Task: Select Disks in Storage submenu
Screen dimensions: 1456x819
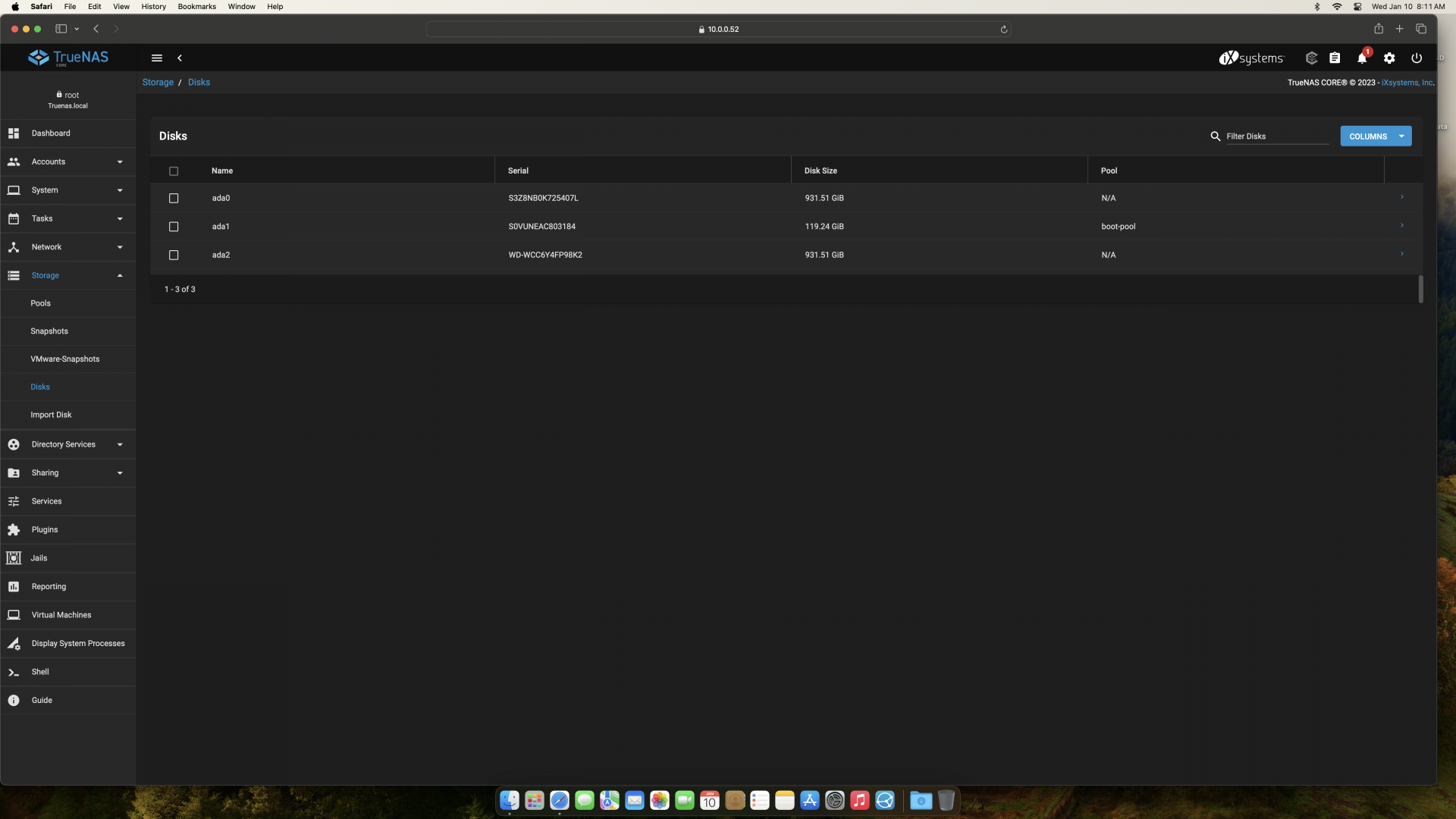Action: click(40, 388)
